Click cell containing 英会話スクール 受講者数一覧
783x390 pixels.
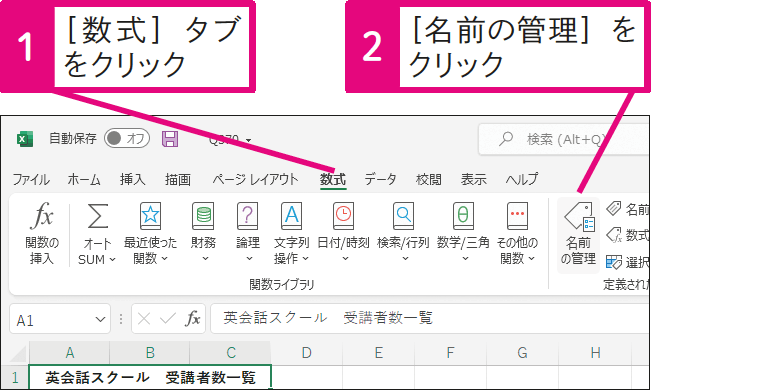[x=150, y=378]
